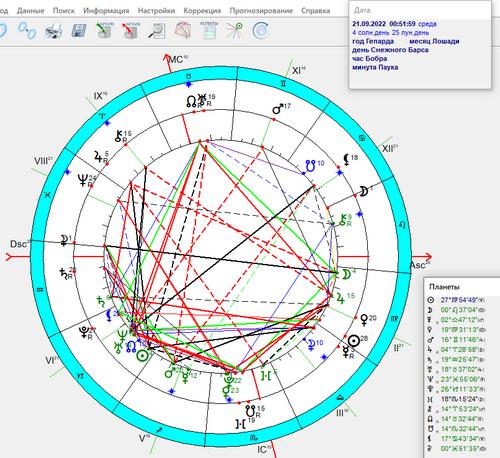Screen dimensions: 500x458
Task: Click the text 'час Бобра'
Action: coord(369,59)
